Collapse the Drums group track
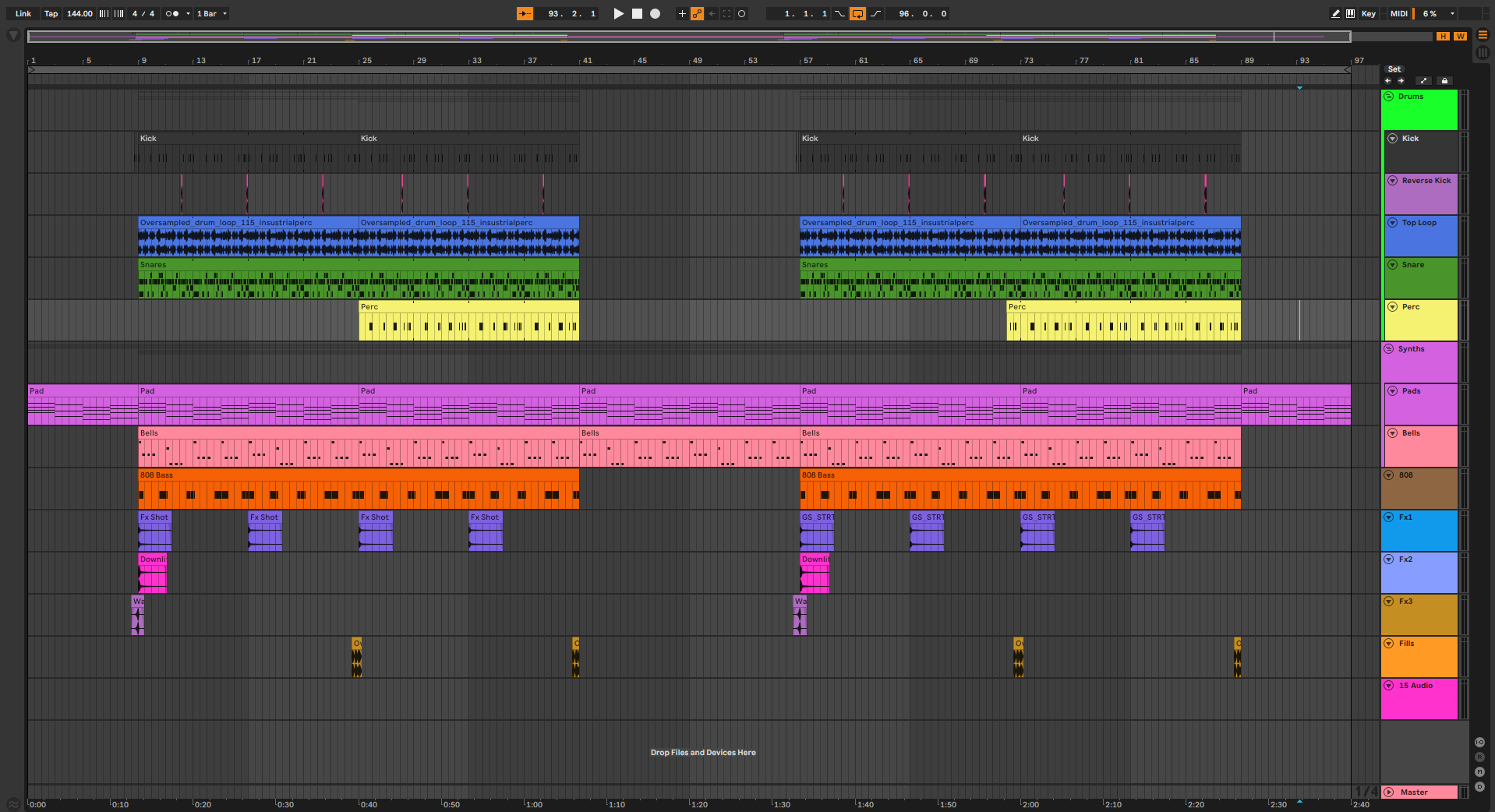 [1389, 97]
